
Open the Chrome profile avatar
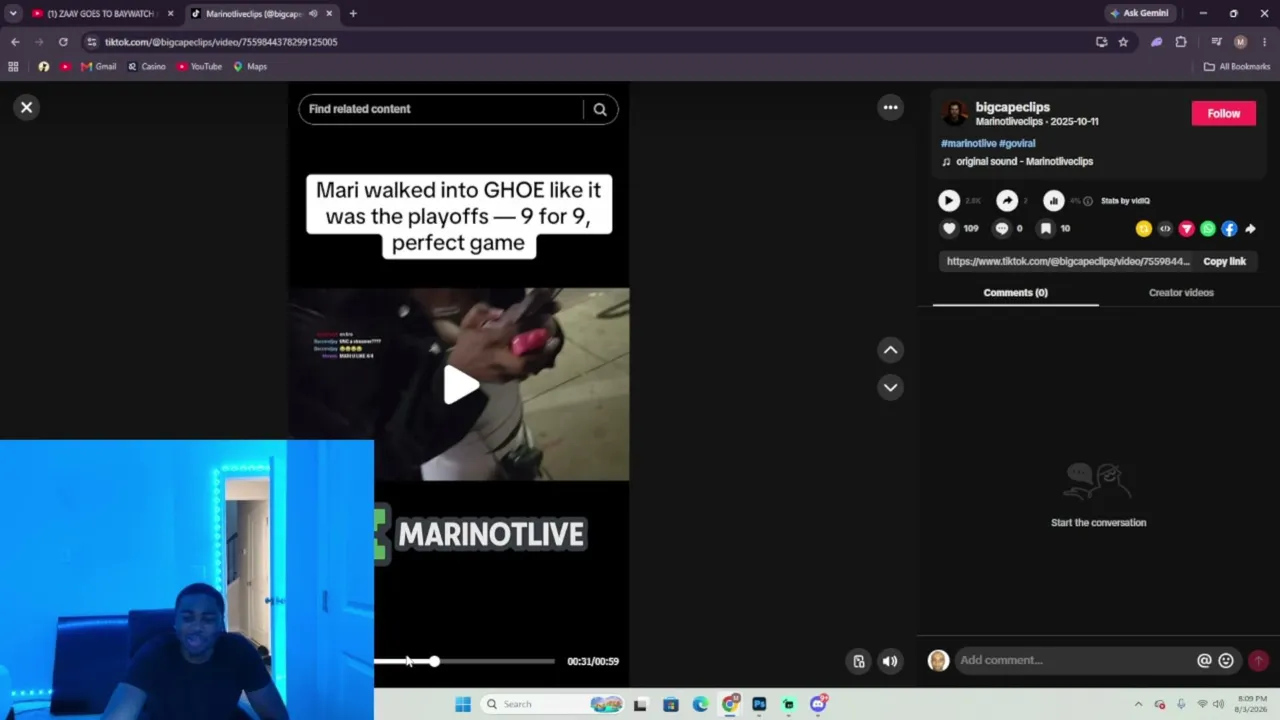point(1240,42)
